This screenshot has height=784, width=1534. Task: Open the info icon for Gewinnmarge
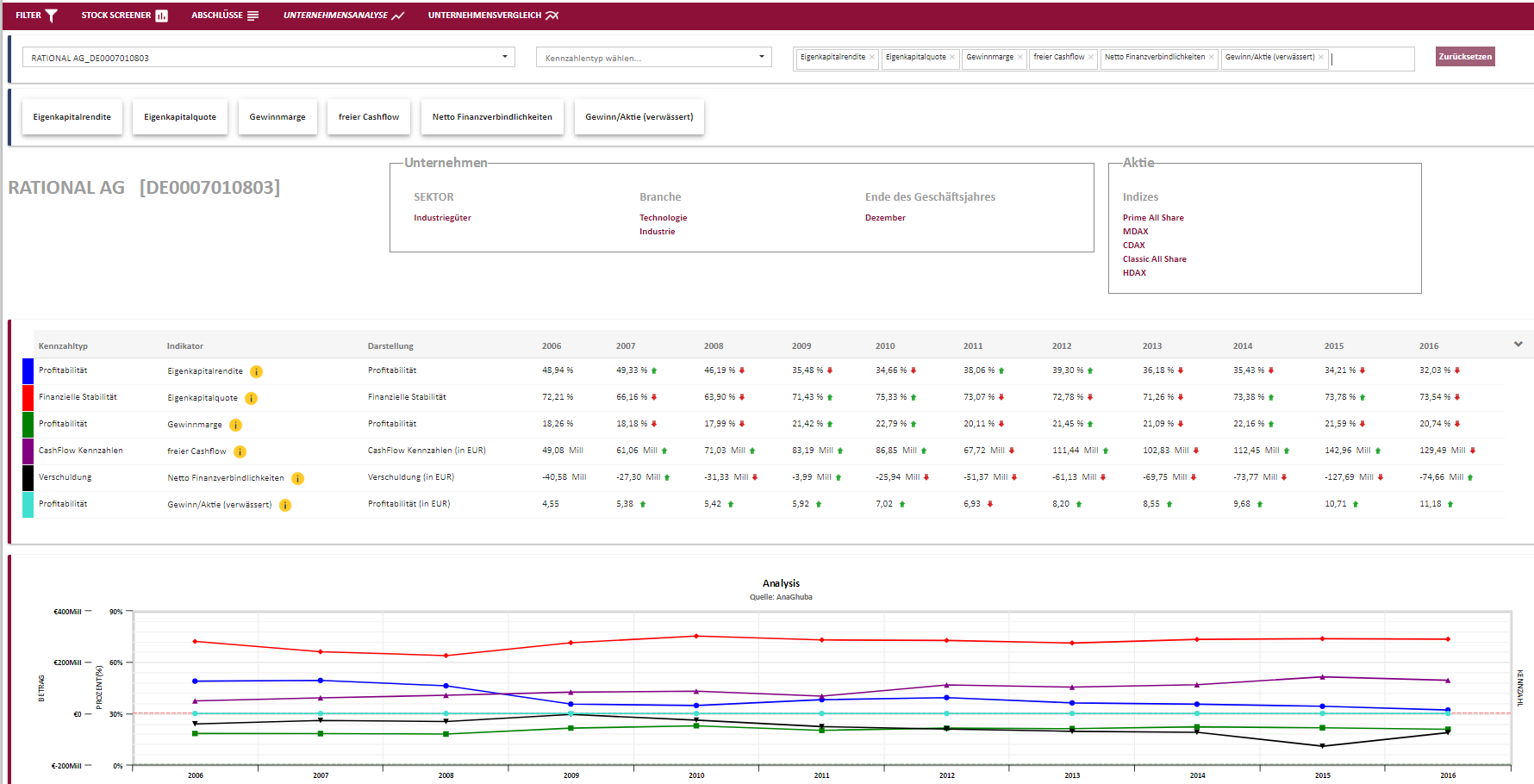tap(235, 426)
